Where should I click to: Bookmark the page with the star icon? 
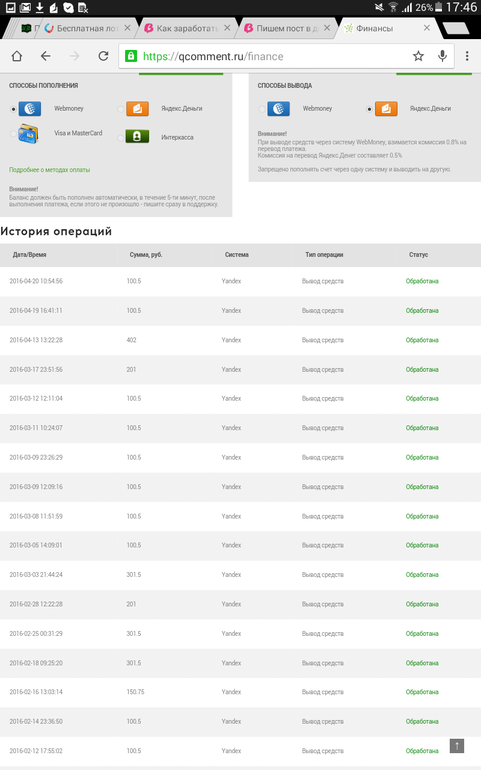click(418, 56)
